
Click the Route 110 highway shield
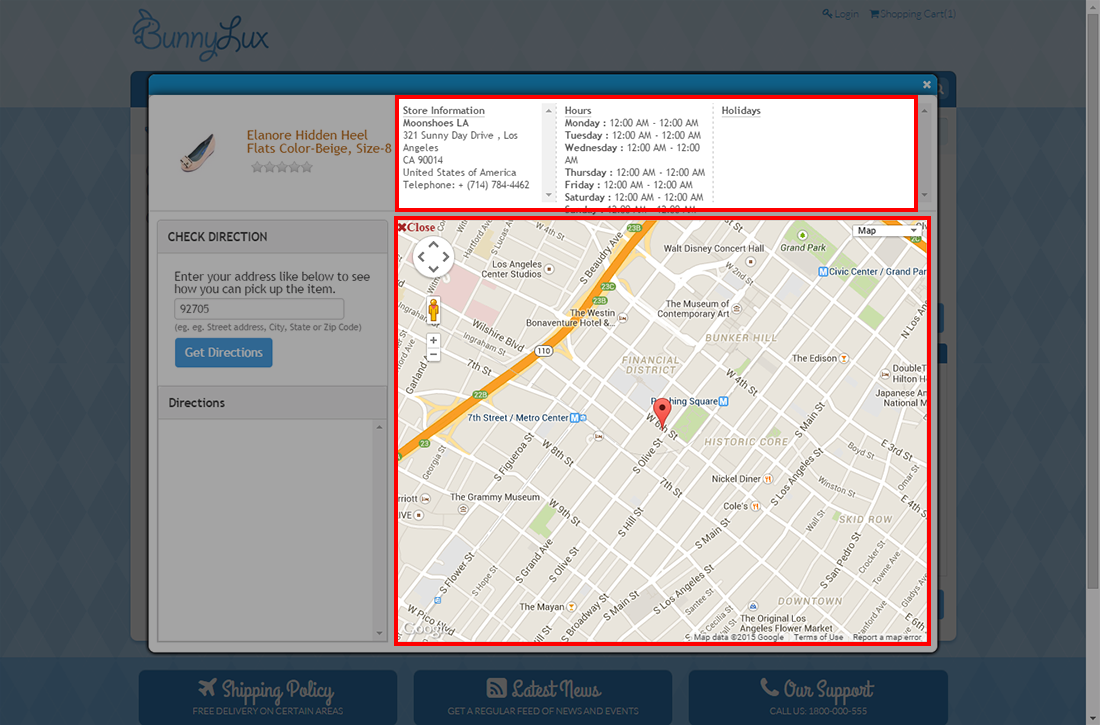[x=544, y=351]
